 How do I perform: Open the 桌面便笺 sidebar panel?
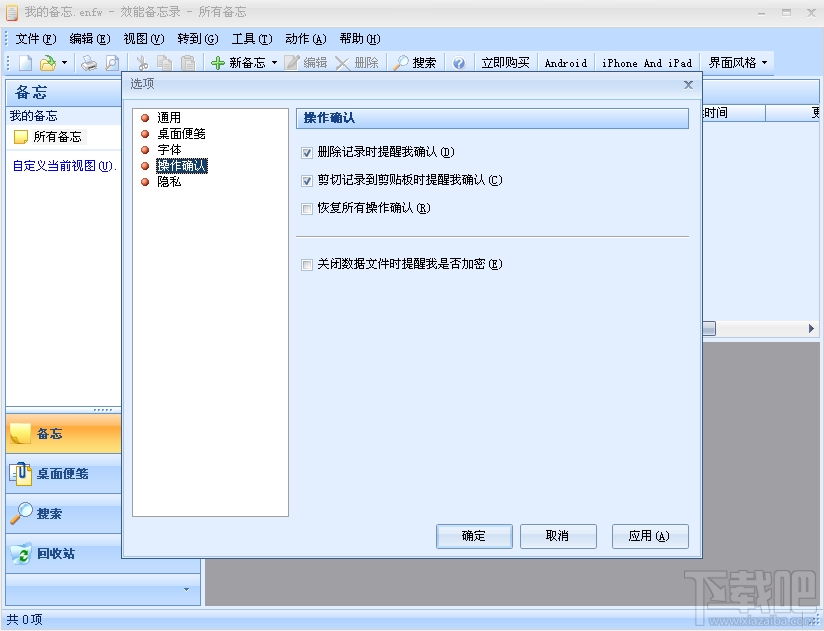(63, 476)
